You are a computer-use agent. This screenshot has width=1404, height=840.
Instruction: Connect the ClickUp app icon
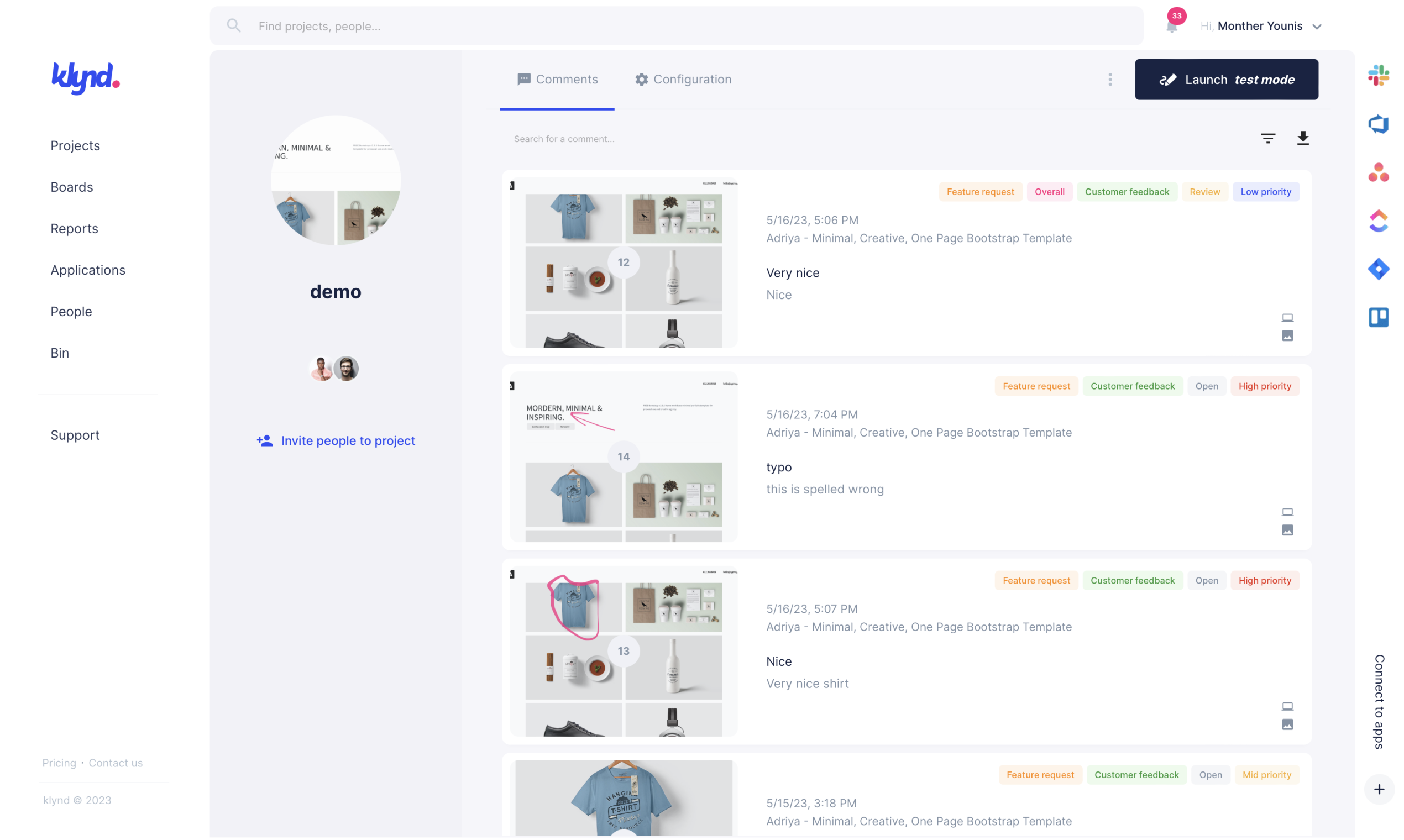click(1379, 221)
